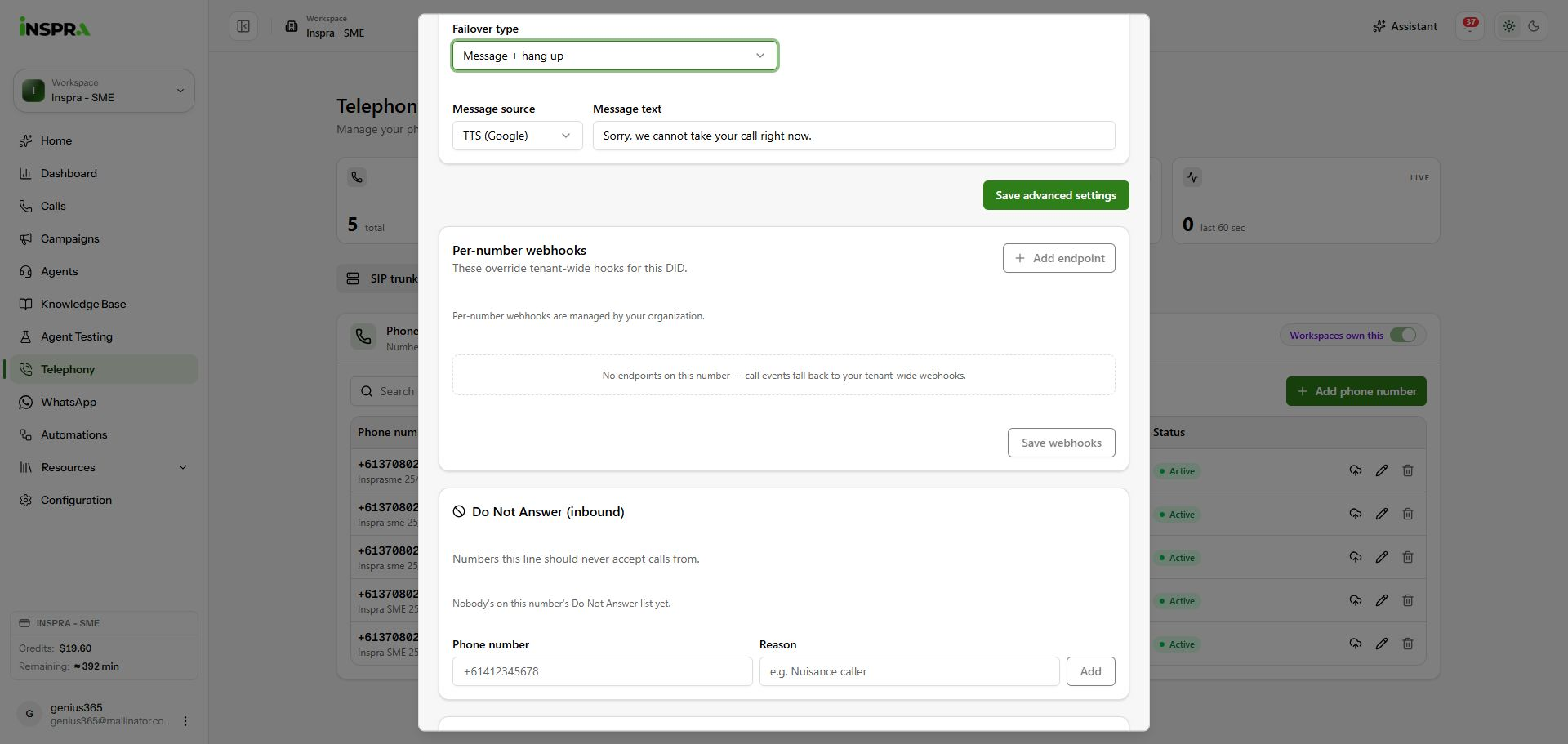The height and width of the screenshot is (744, 1568).
Task: Open the Failover type dropdown
Action: coord(615,56)
